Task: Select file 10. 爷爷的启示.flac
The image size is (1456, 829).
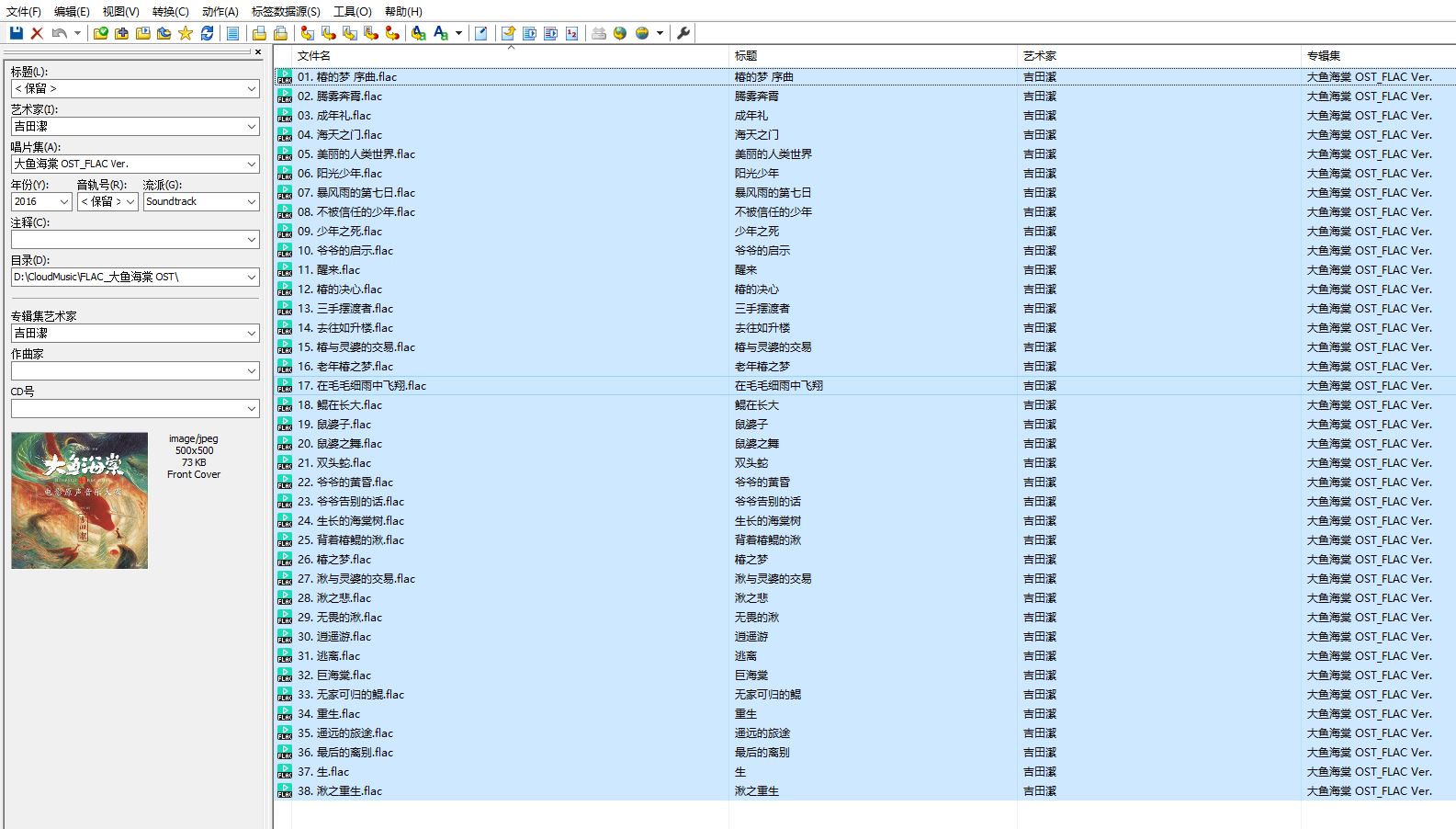Action: (345, 251)
